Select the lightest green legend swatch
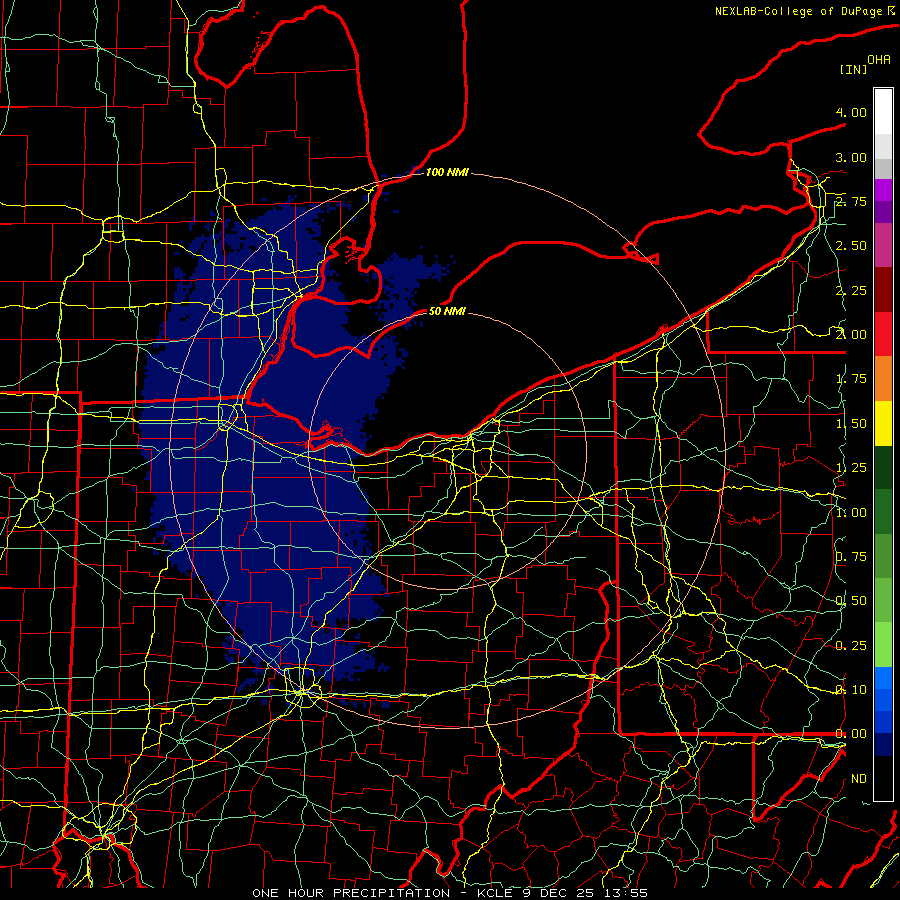900x900 pixels. [x=883, y=645]
